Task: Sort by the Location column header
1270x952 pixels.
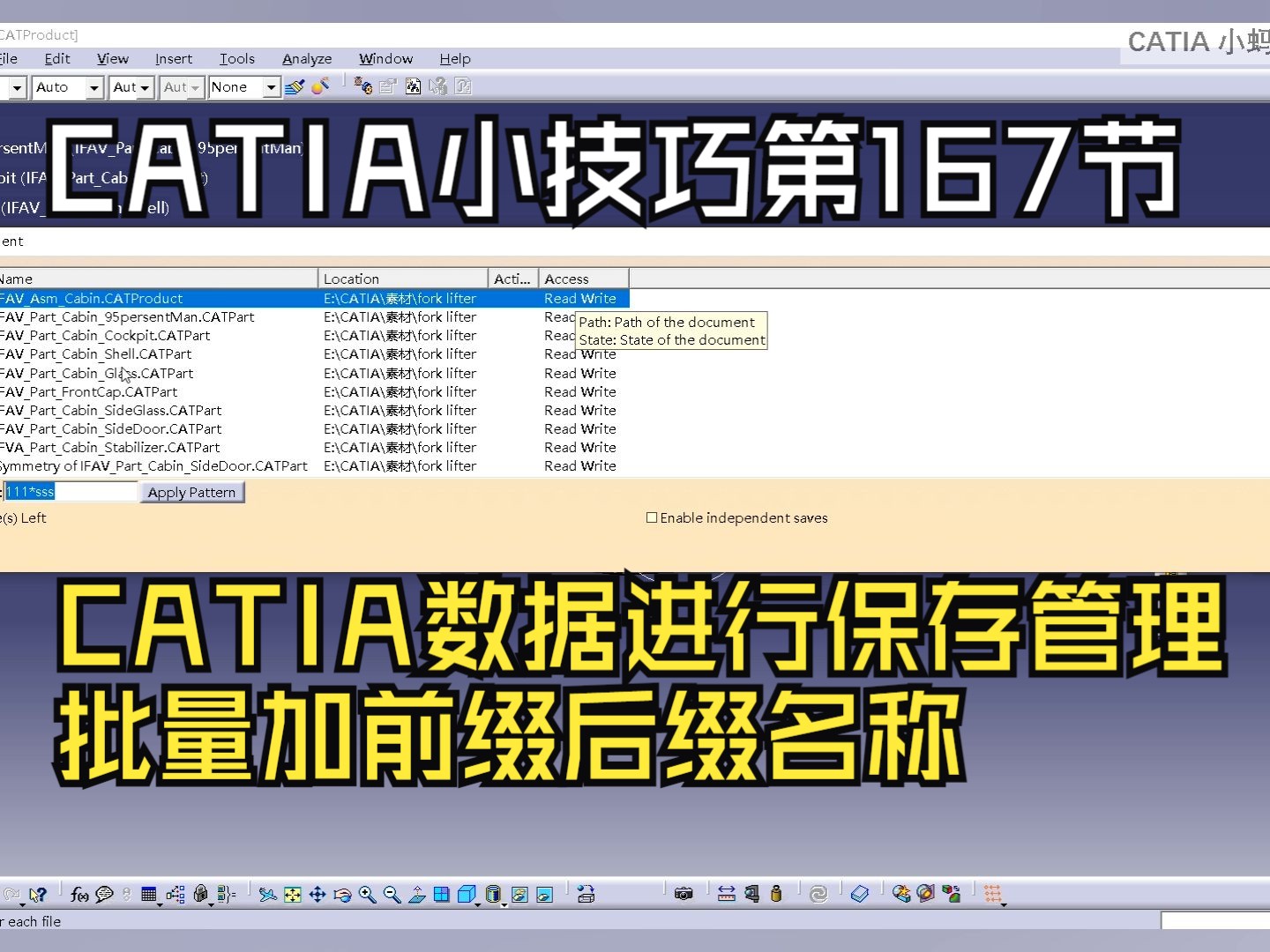Action: (x=403, y=279)
